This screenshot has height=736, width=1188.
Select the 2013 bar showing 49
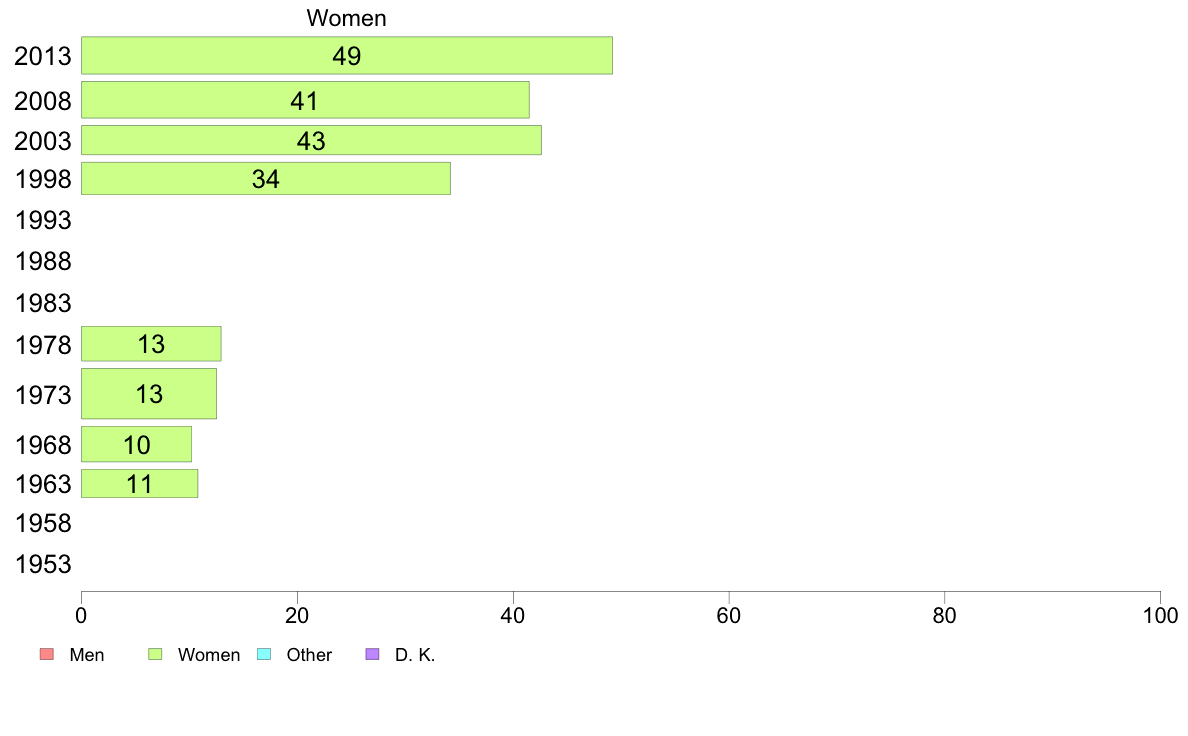click(x=347, y=55)
